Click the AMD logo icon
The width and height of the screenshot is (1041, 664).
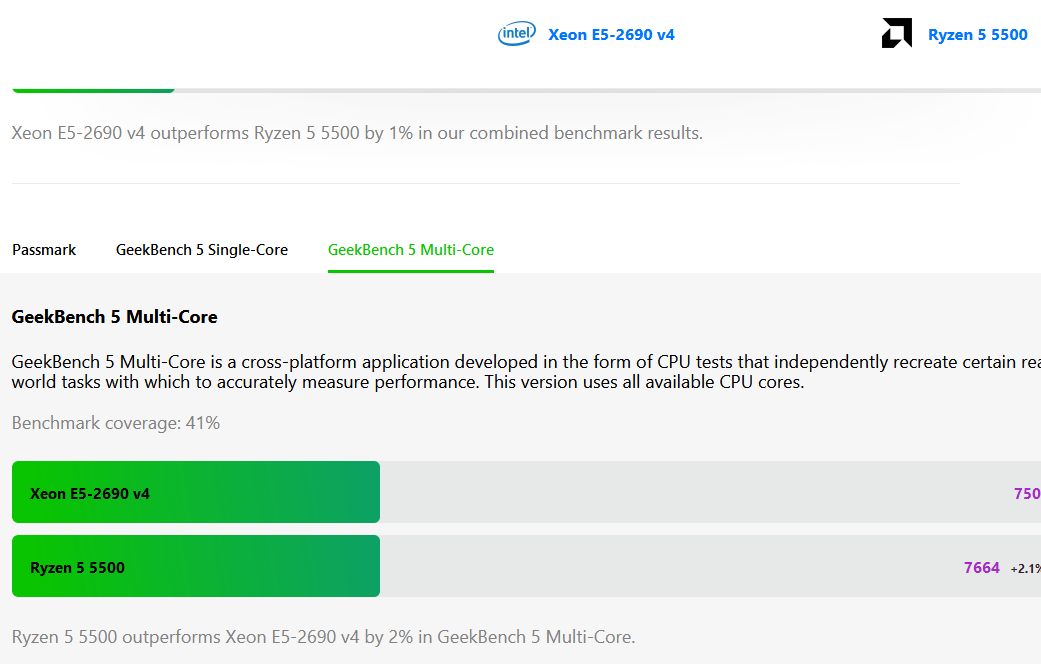click(x=896, y=34)
